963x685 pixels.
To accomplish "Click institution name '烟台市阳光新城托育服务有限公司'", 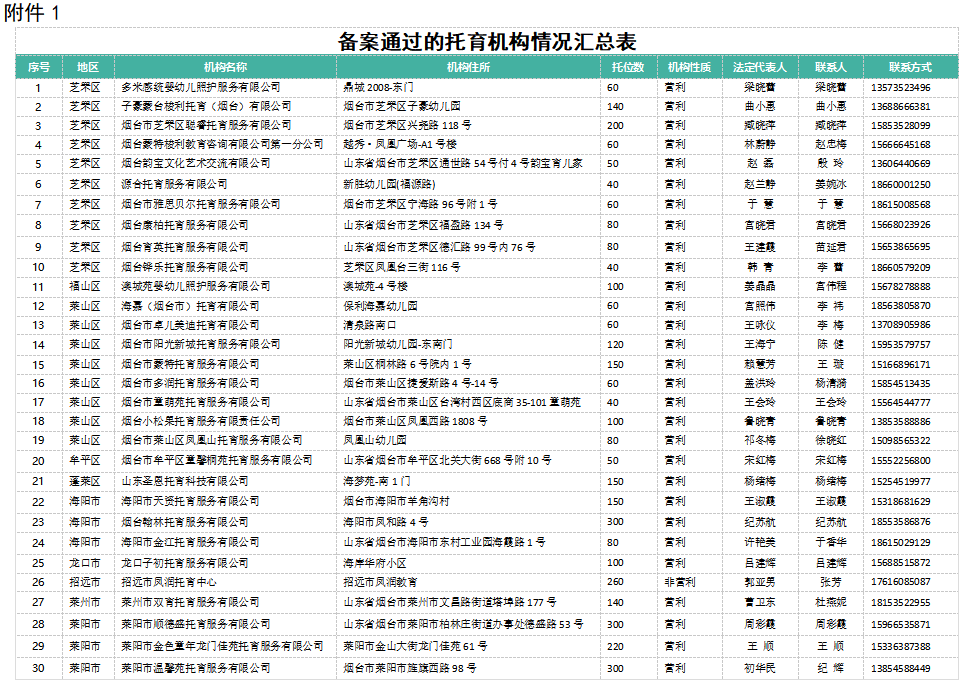I will tap(201, 345).
